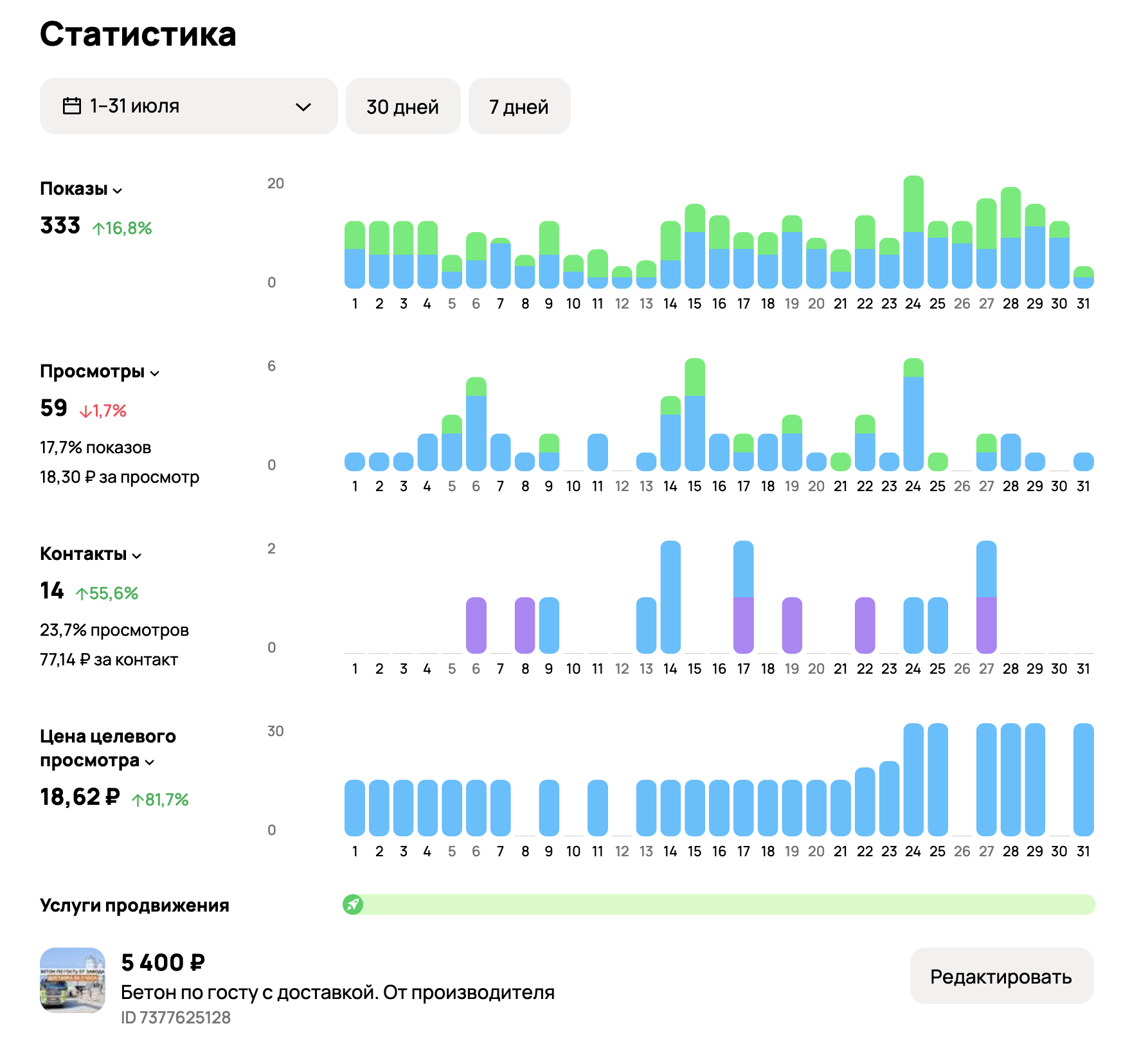Click the ↑55,6% Контакты change indicator
Viewport: 1148px width, 1053px height.
(x=107, y=593)
